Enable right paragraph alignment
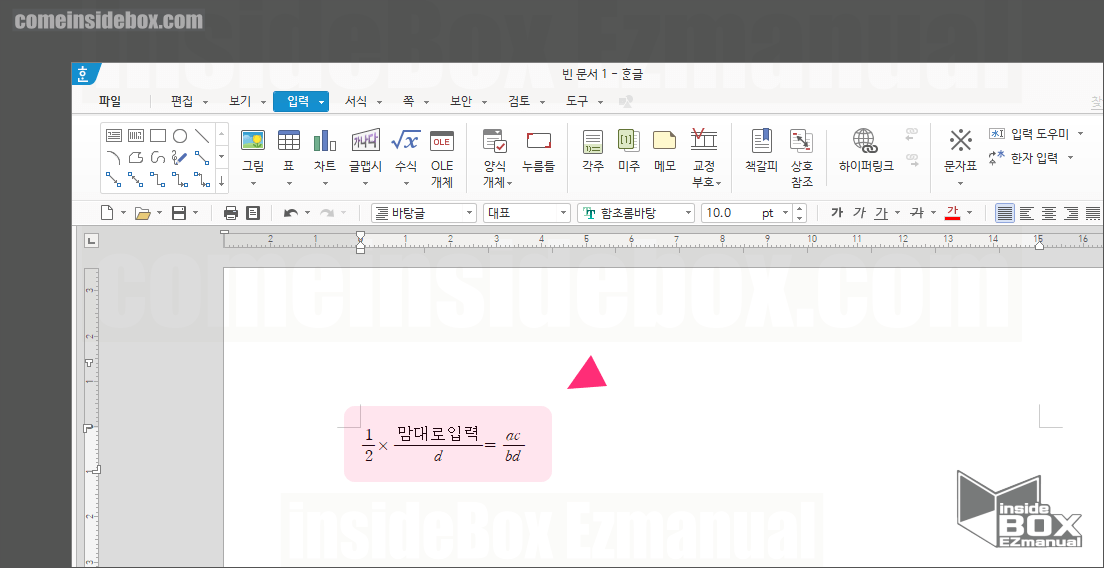The image size is (1104, 568). [1071, 213]
